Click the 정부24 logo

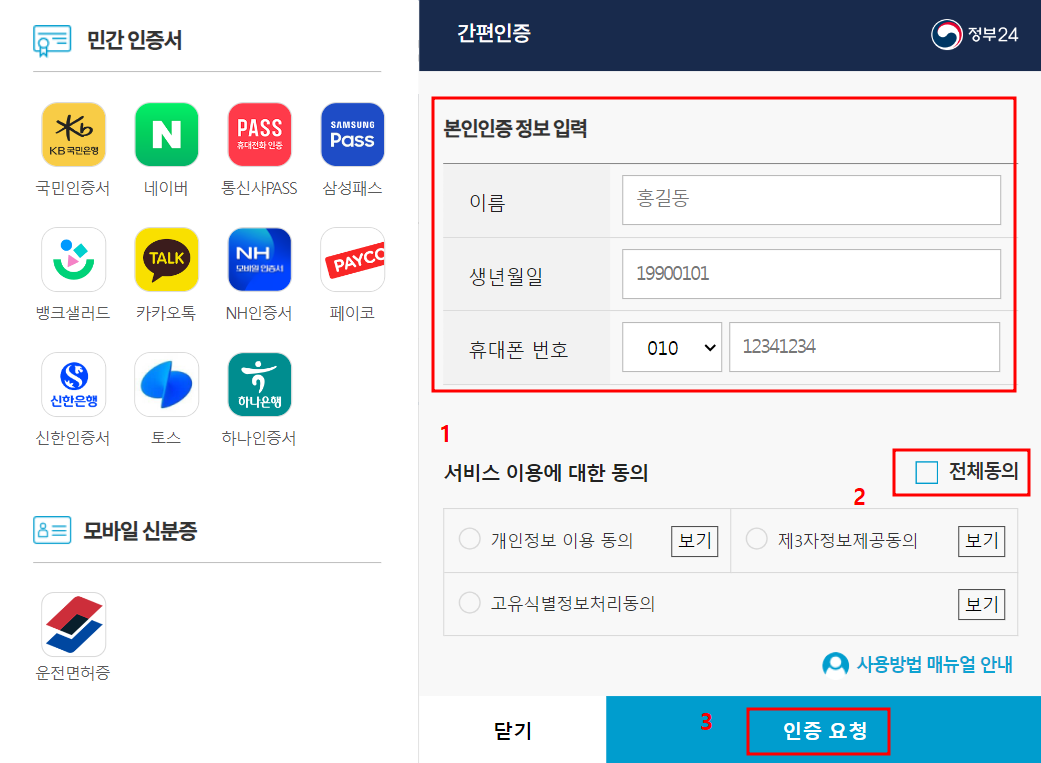974,35
